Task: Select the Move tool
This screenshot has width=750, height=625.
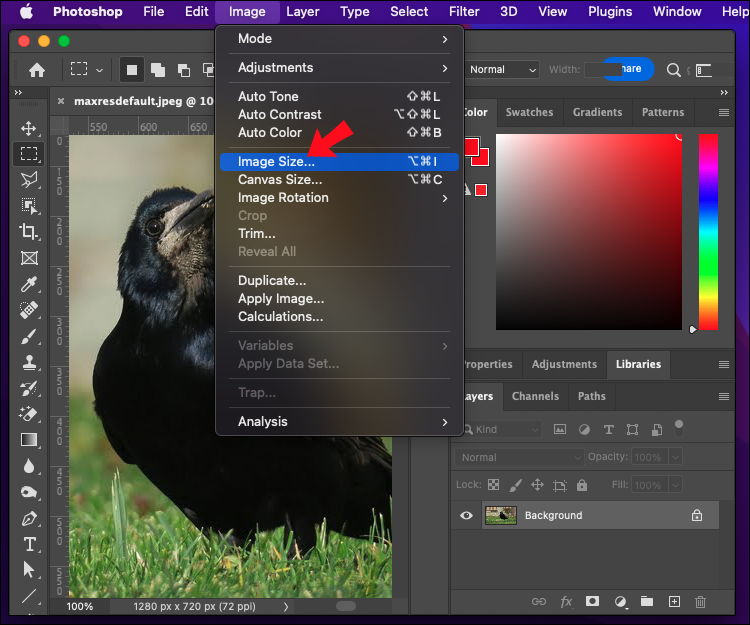Action: 29,128
